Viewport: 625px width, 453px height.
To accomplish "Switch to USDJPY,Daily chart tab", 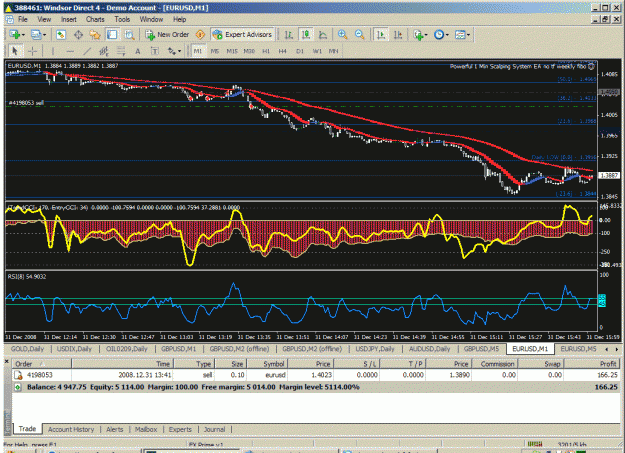I will (x=375, y=349).
